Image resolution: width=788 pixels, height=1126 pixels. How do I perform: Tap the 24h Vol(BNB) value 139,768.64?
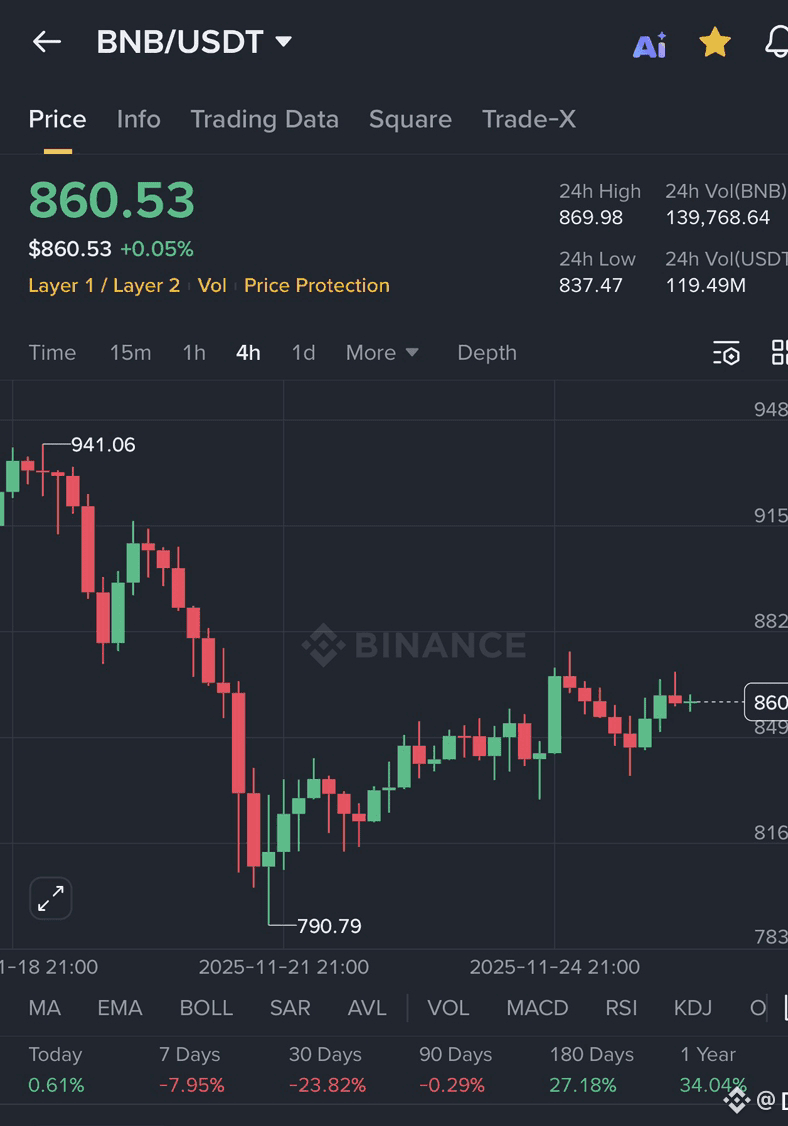pos(718,218)
